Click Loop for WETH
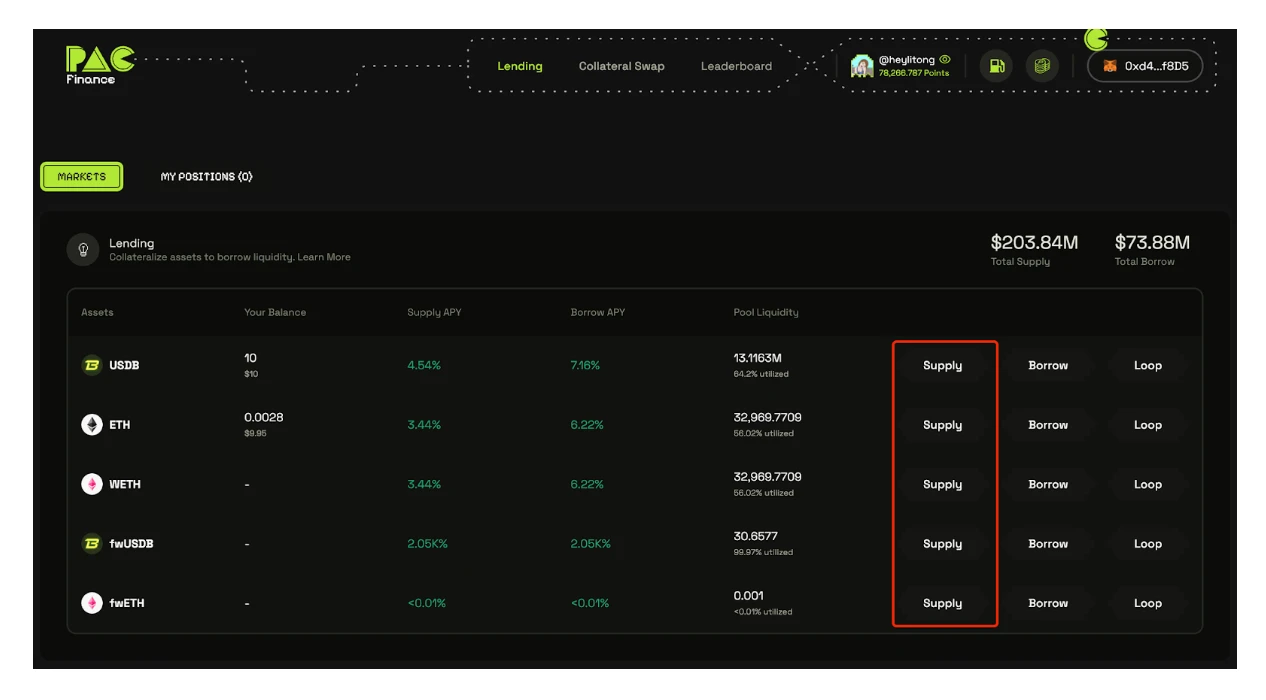Image resolution: width=1266 pixels, height=700 pixels. (1147, 484)
